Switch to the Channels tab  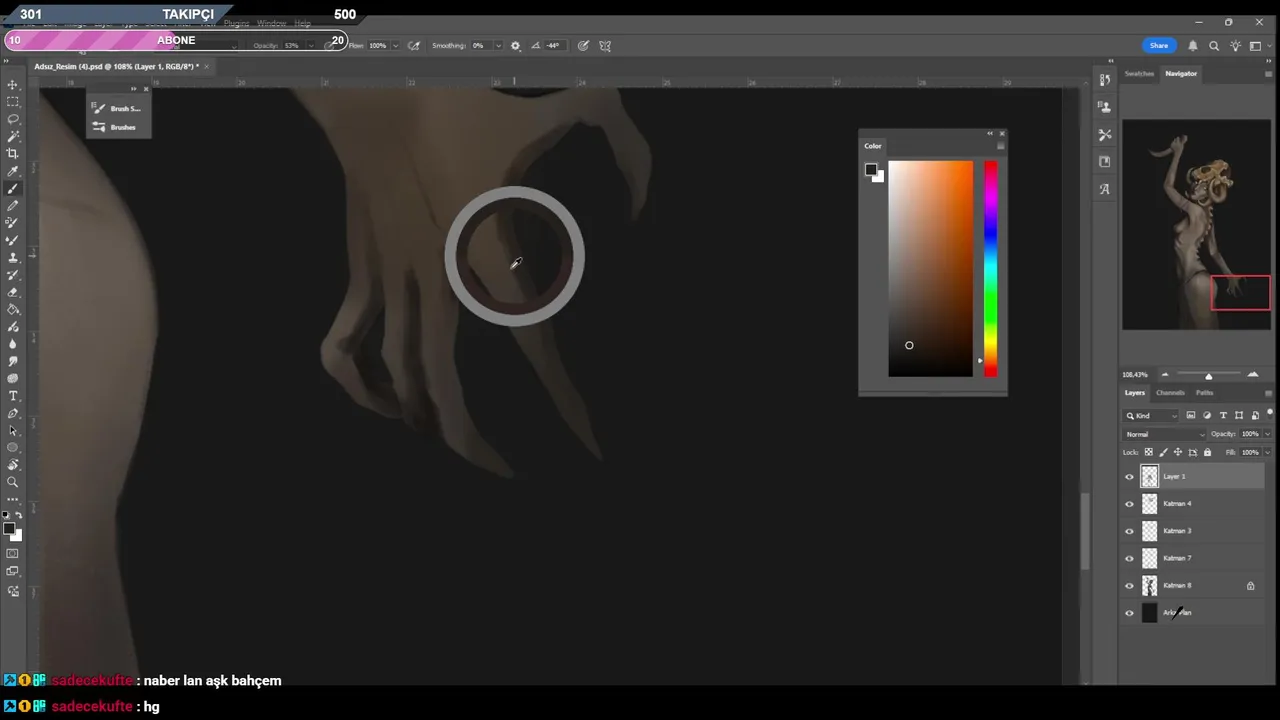[1170, 392]
